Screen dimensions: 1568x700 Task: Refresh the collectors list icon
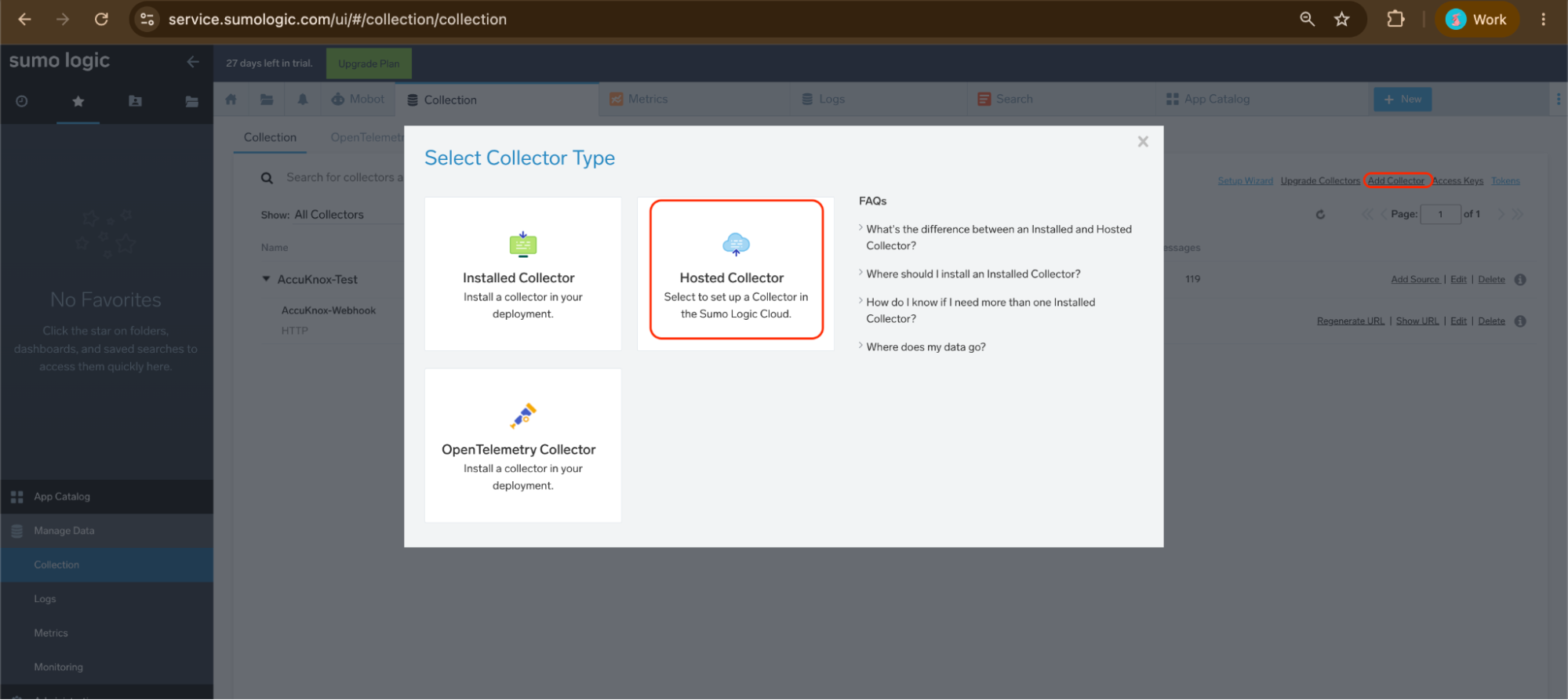(1320, 214)
